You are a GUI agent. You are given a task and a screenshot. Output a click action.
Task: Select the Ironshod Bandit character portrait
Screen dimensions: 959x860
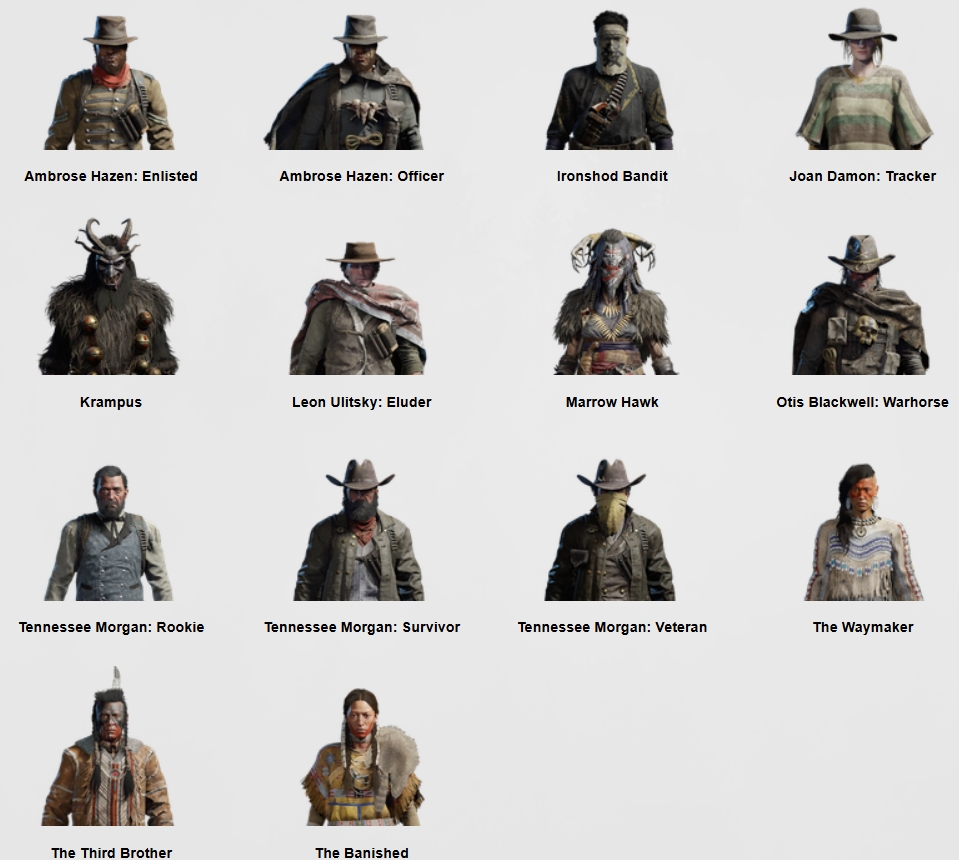[x=612, y=81]
